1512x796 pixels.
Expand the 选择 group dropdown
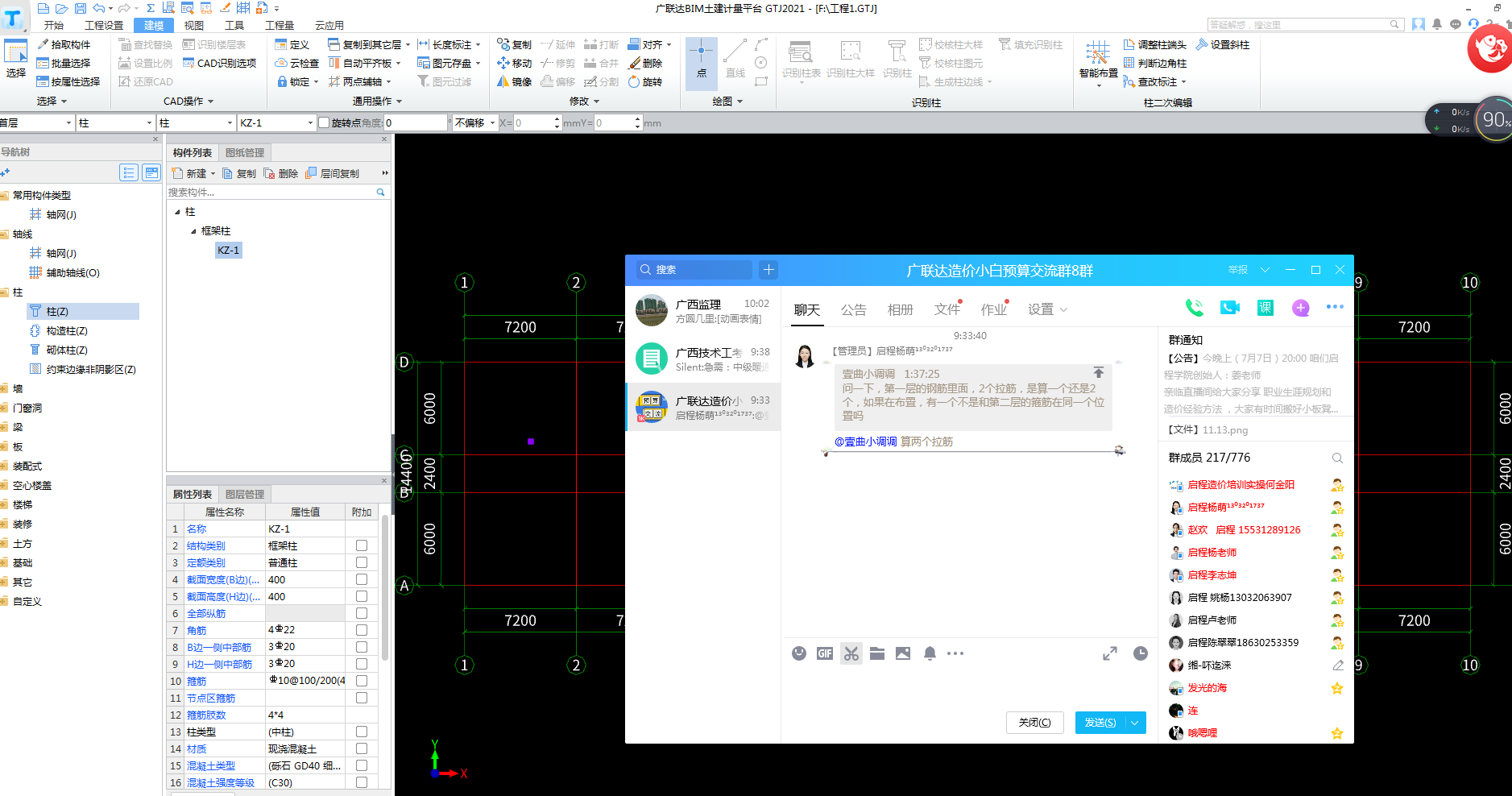pos(64,102)
